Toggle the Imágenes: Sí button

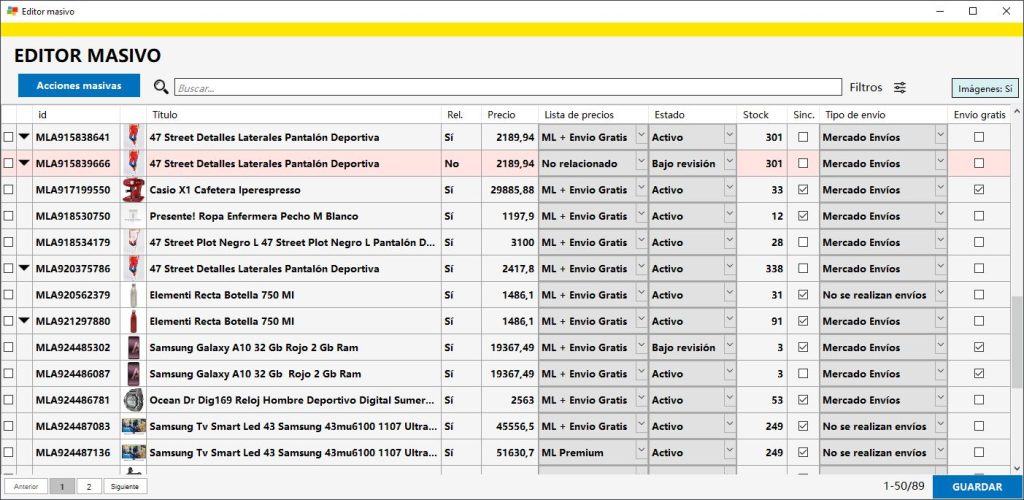click(x=985, y=87)
